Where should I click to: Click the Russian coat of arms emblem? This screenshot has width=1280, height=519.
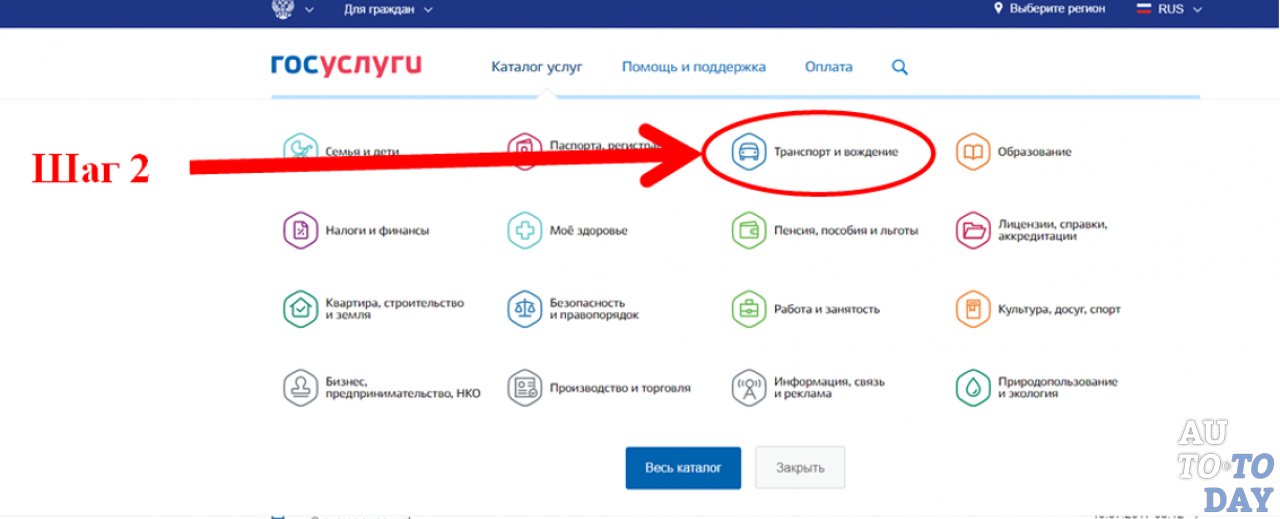(x=282, y=9)
